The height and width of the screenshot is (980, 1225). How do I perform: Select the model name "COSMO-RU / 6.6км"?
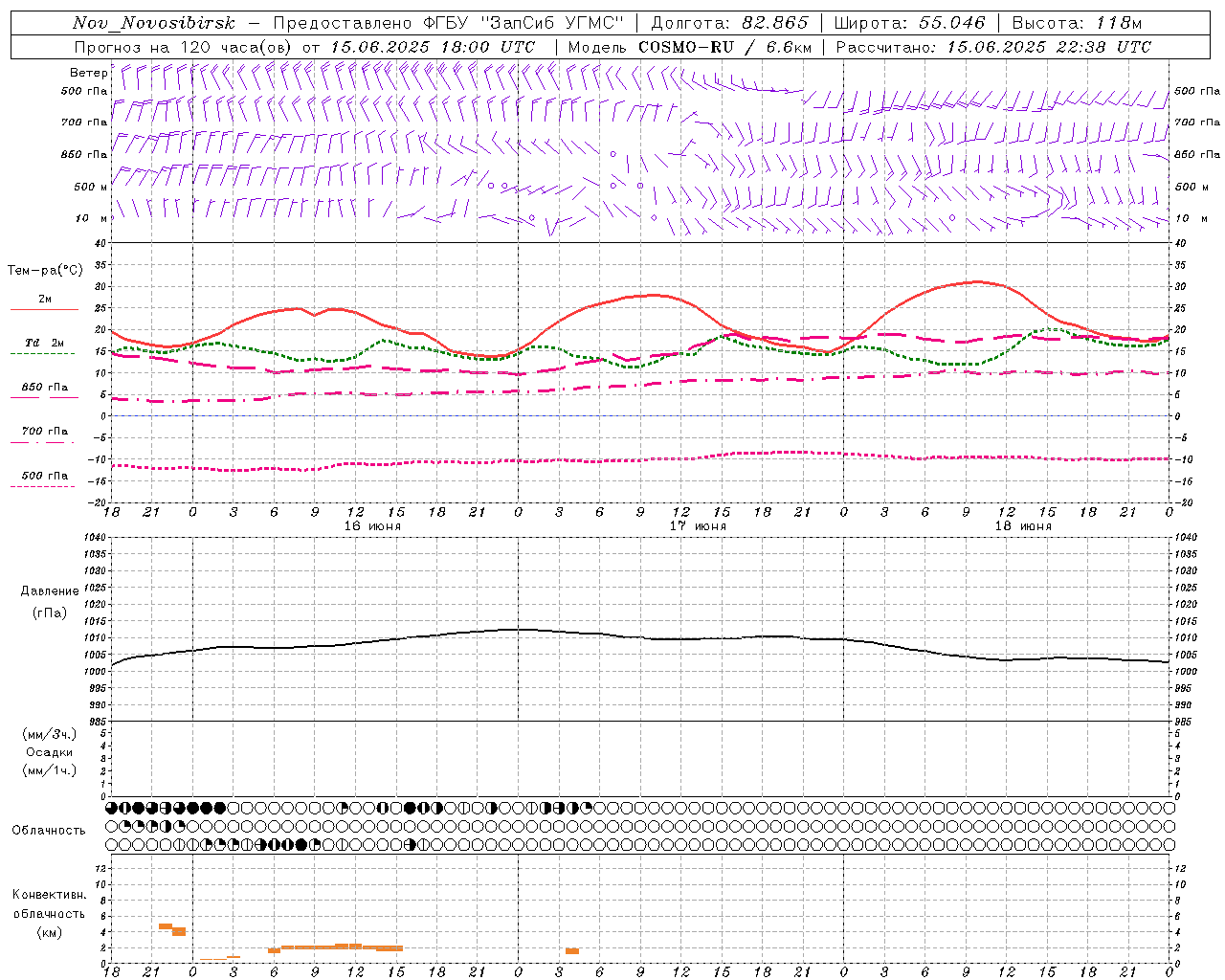(724, 47)
